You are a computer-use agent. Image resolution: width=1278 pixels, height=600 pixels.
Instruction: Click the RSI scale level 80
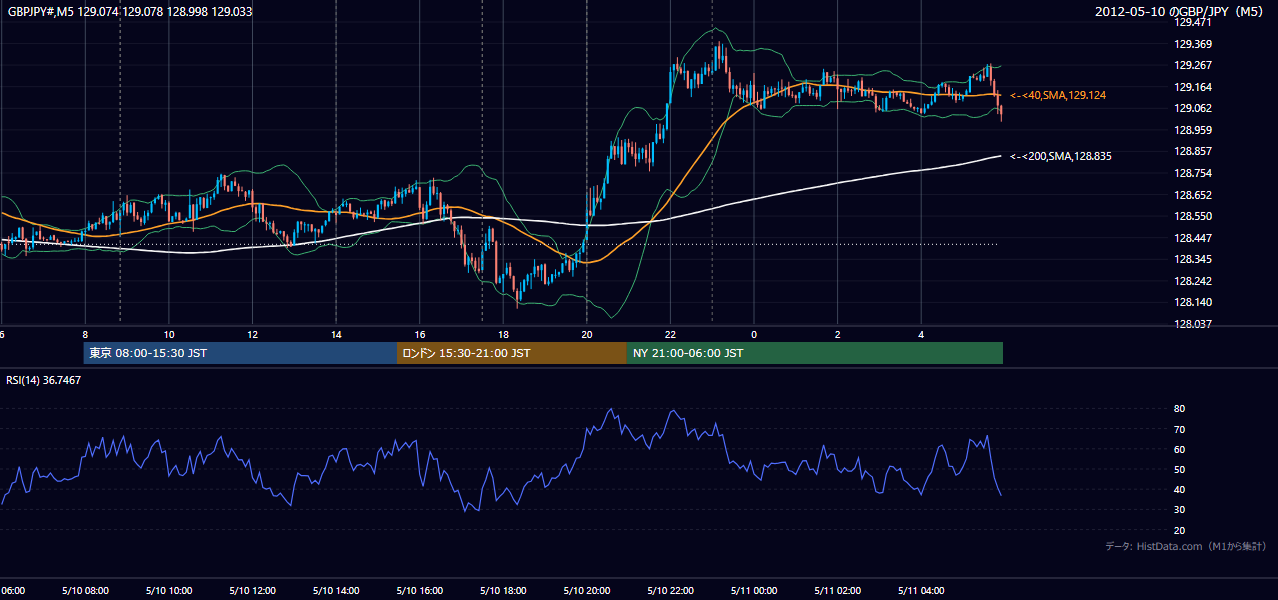pyautogui.click(x=1180, y=409)
